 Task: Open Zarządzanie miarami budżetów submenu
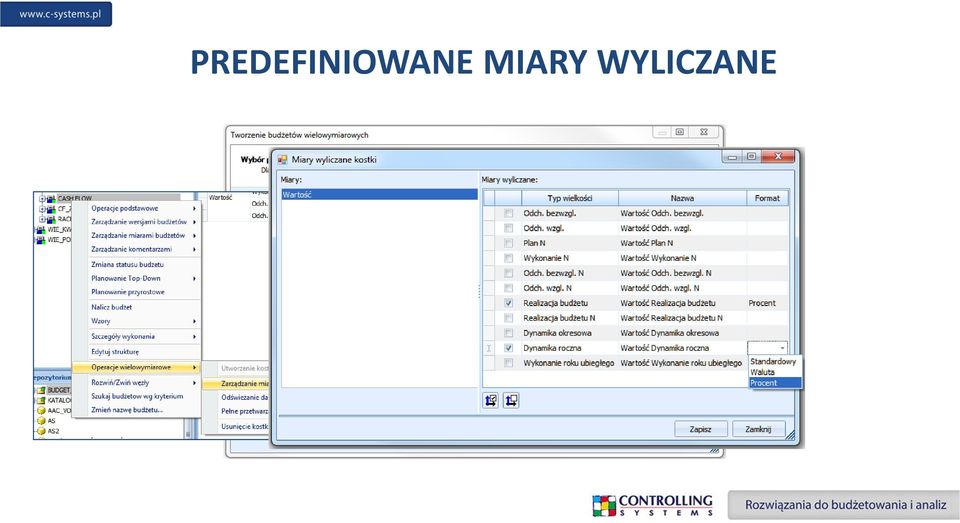pyautogui.click(x=137, y=235)
